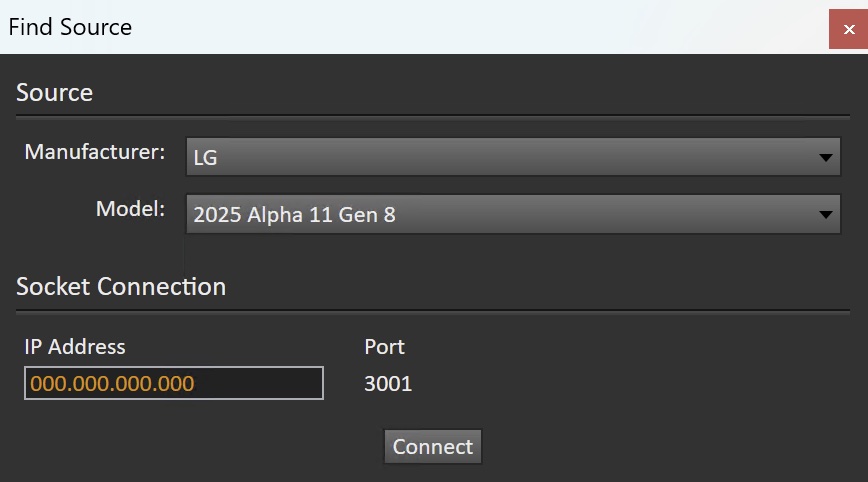Click the Socket Connection section heading
This screenshot has width=868, height=482.
tap(121, 287)
